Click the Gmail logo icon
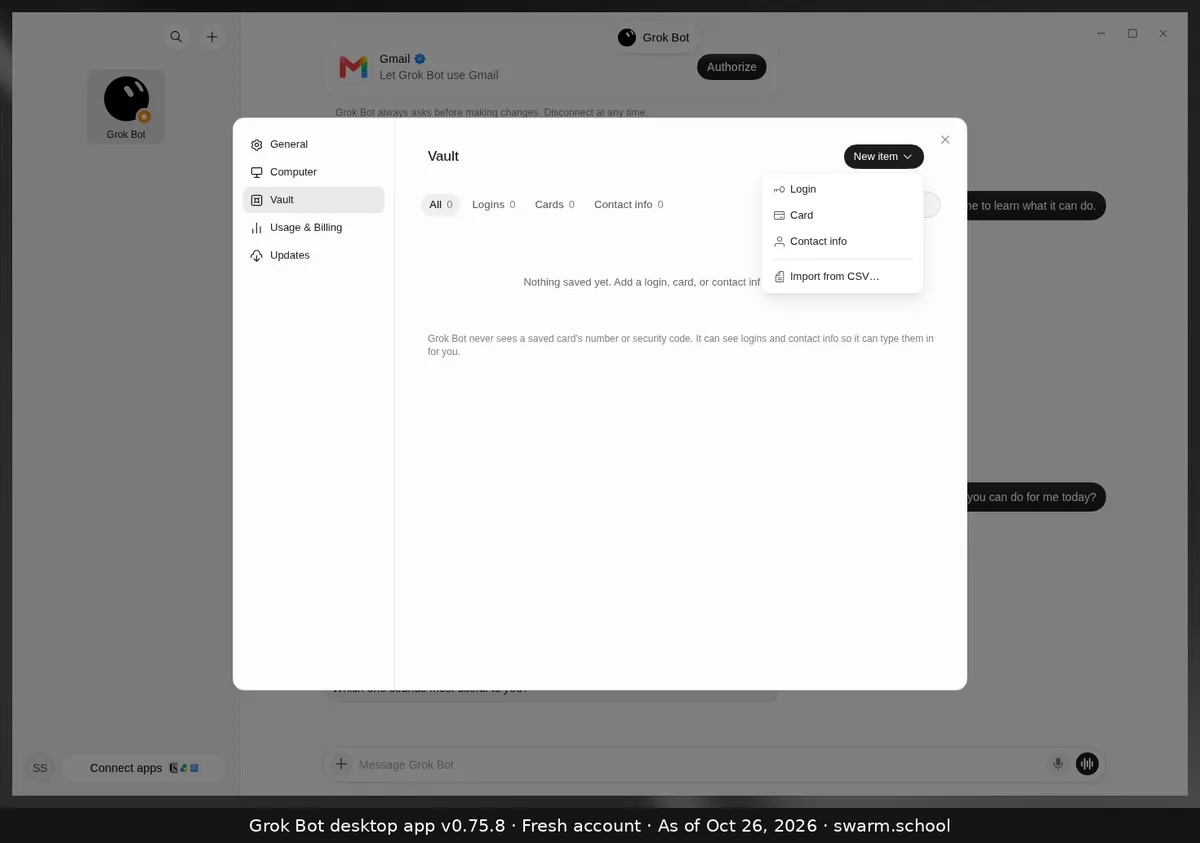The image size is (1200, 843). point(353,67)
